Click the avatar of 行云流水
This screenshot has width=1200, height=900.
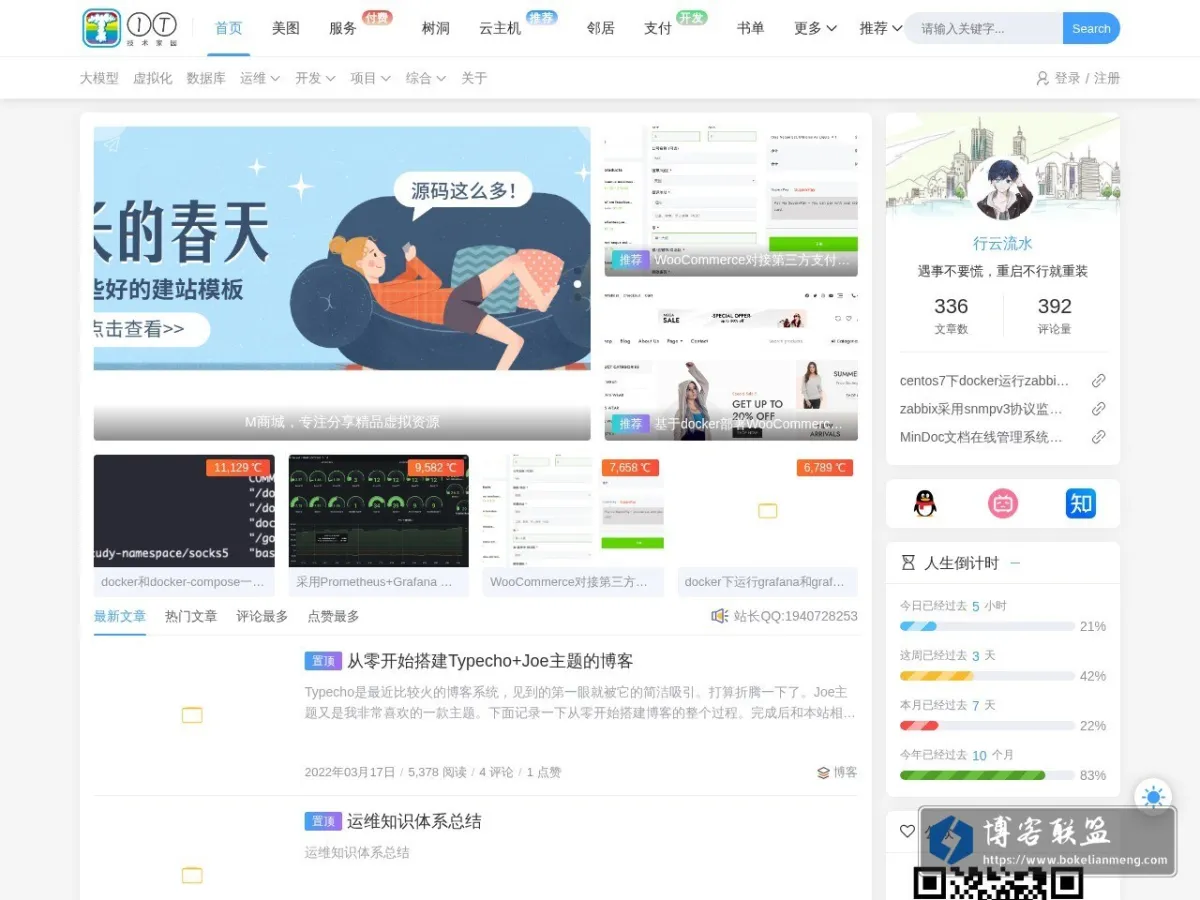(x=1003, y=190)
